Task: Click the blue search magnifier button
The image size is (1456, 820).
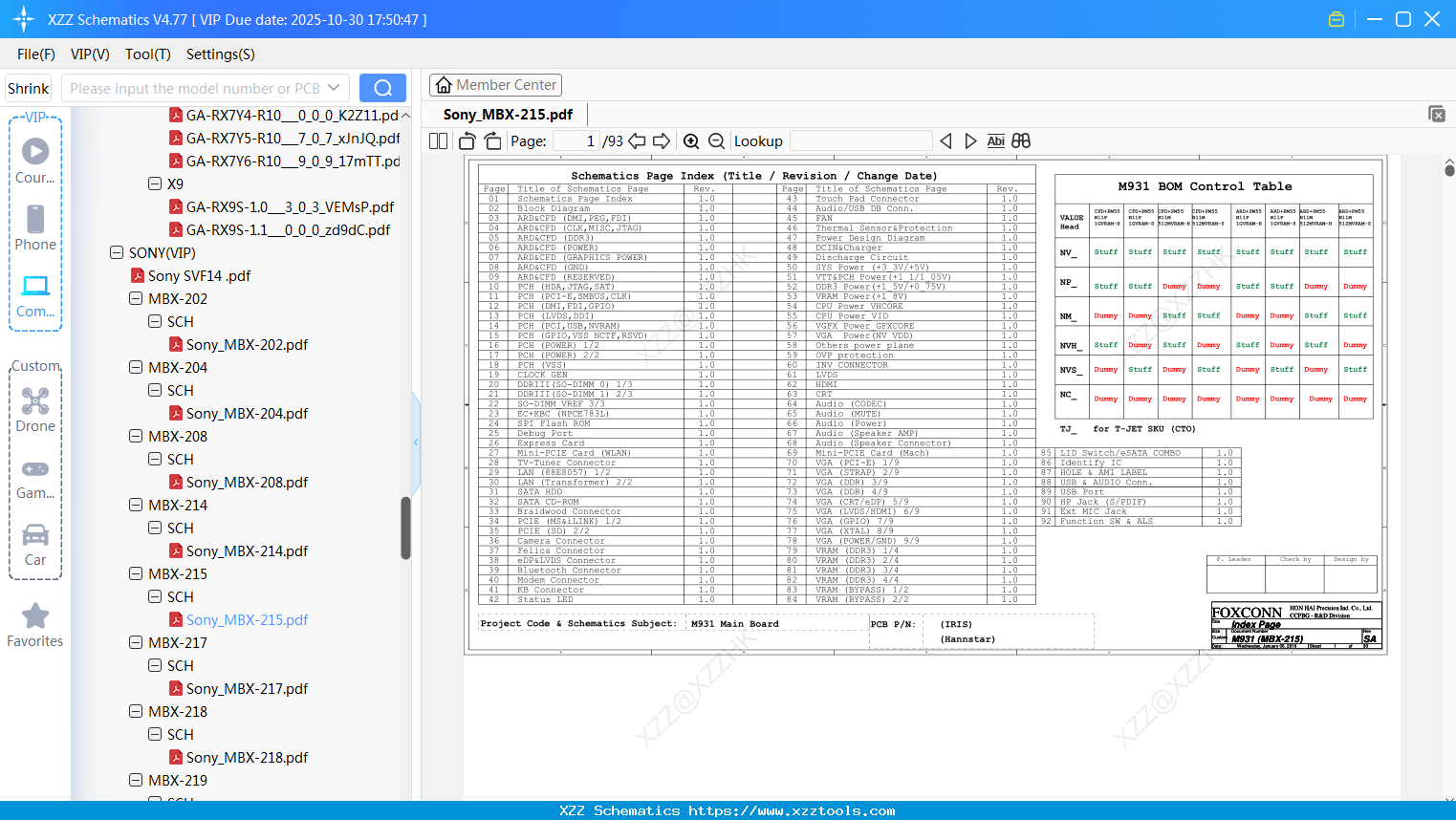Action: 382,88
